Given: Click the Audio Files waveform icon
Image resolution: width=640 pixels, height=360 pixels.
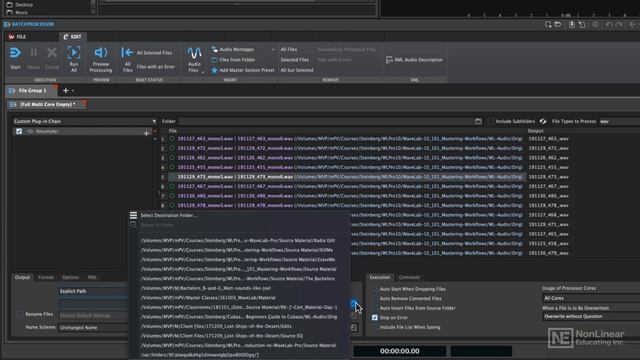Looking at the screenshot, I should 194,53.
